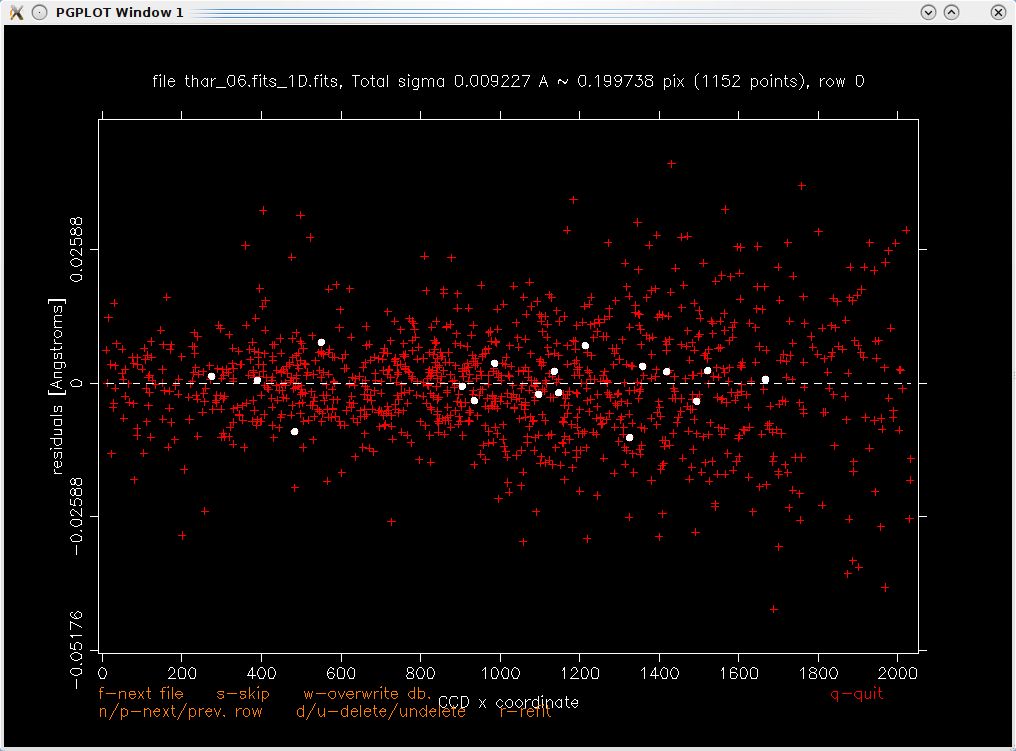Viewport: 1016px width, 751px height.
Task: Click the x-axis tick label 600
Action: (x=341, y=673)
